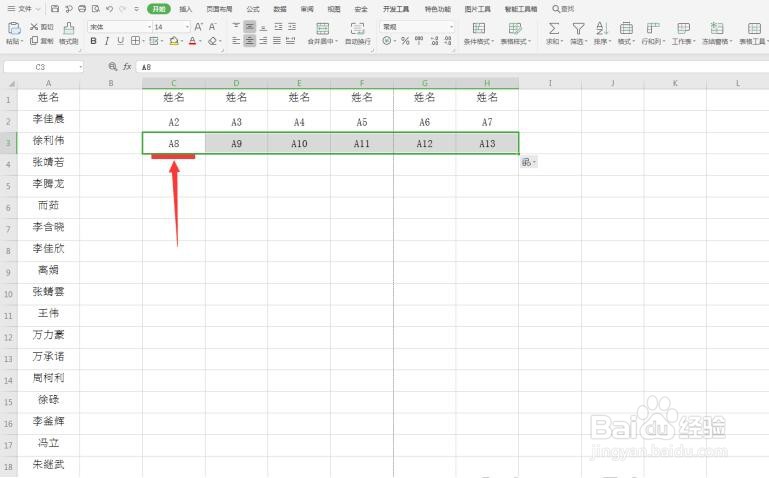Apply thousands separator number style
Viewport: 769px width, 478px height.
[x=419, y=41]
